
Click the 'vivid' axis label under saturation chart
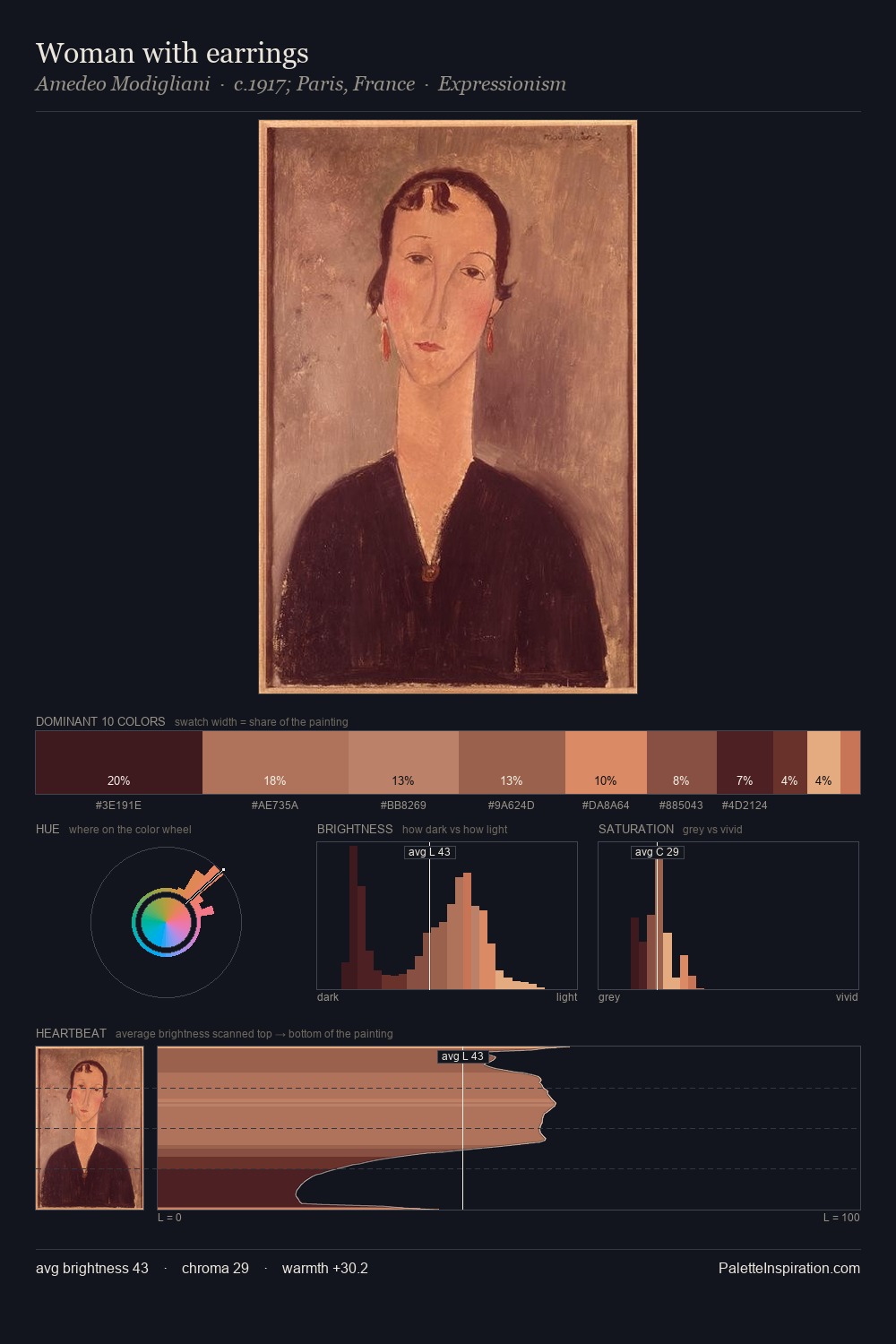847,997
